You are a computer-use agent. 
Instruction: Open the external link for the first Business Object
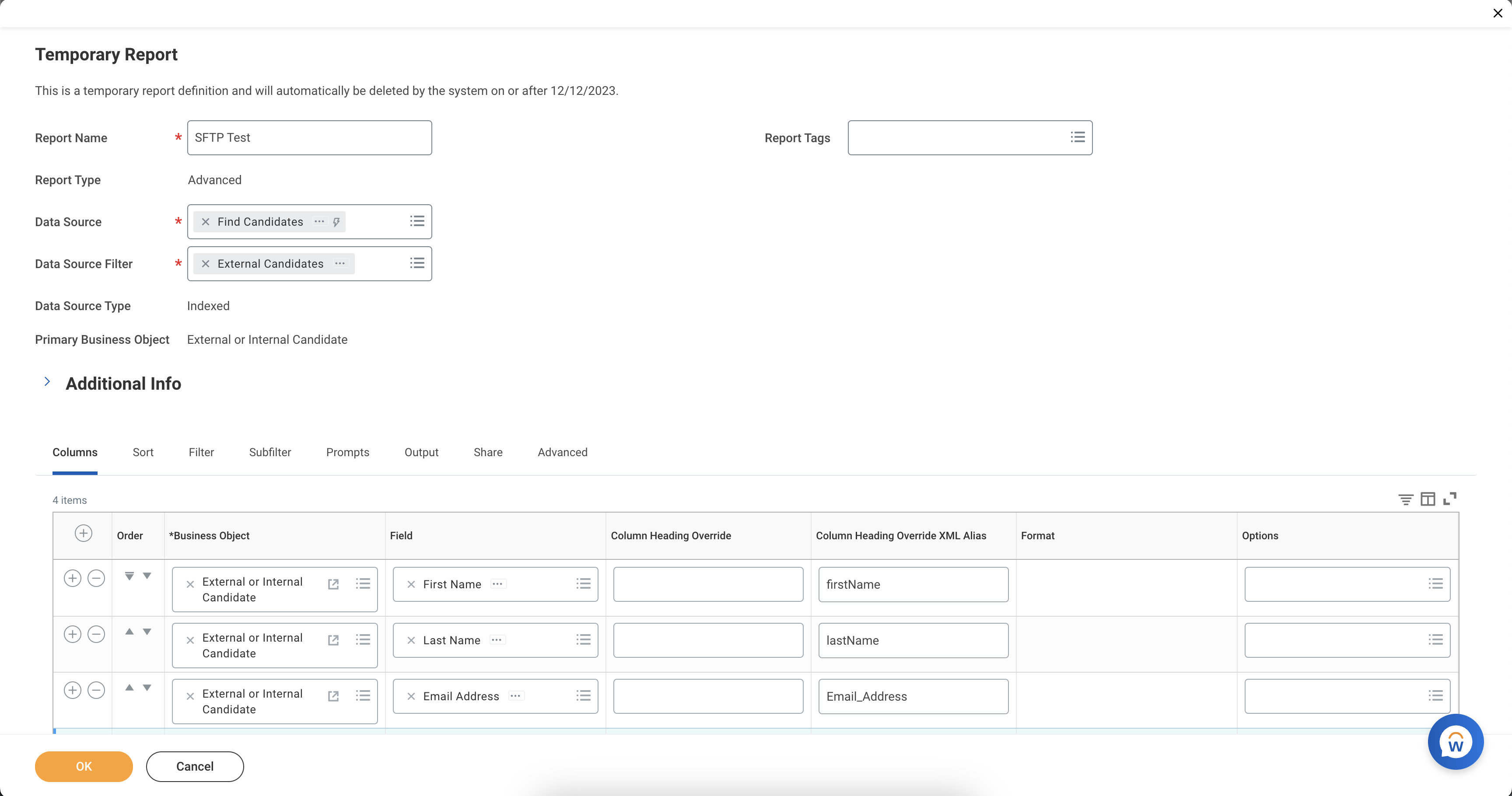[x=333, y=584]
